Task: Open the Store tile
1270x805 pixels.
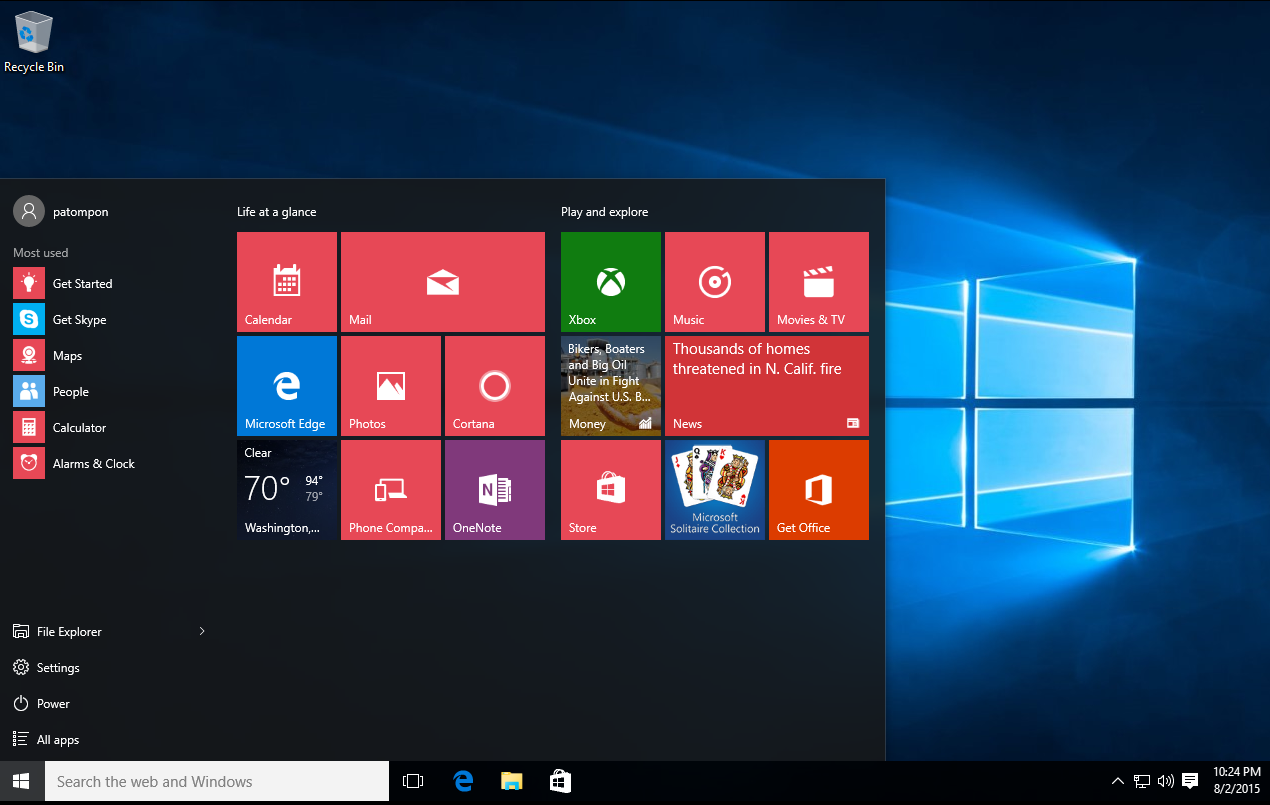Action: click(611, 490)
